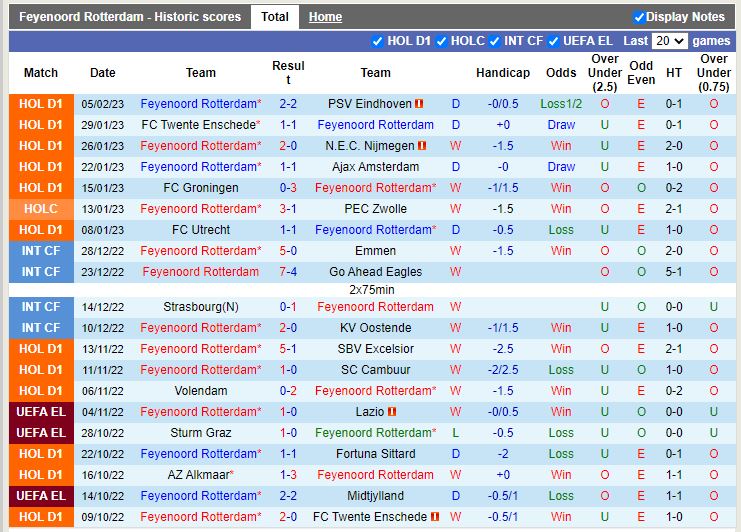Click the Handicap column header
Screen dimensions: 741x532
(x=502, y=73)
